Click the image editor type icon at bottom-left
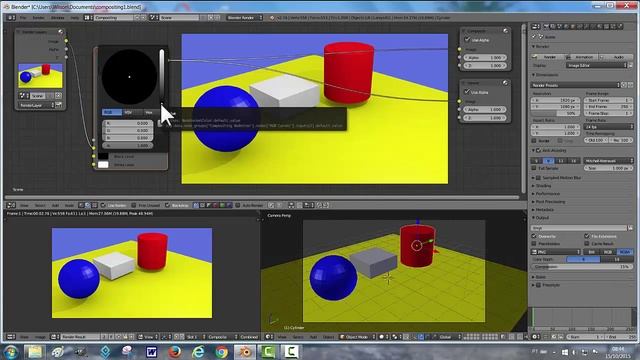The image size is (640, 360). pyautogui.click(x=11, y=337)
